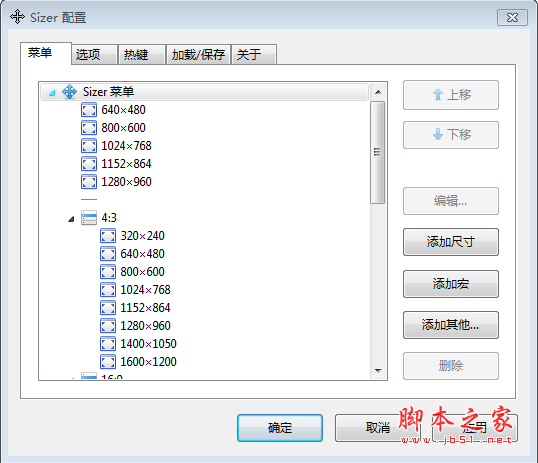Collapse the 4:3 group node

pyautogui.click(x=71, y=219)
